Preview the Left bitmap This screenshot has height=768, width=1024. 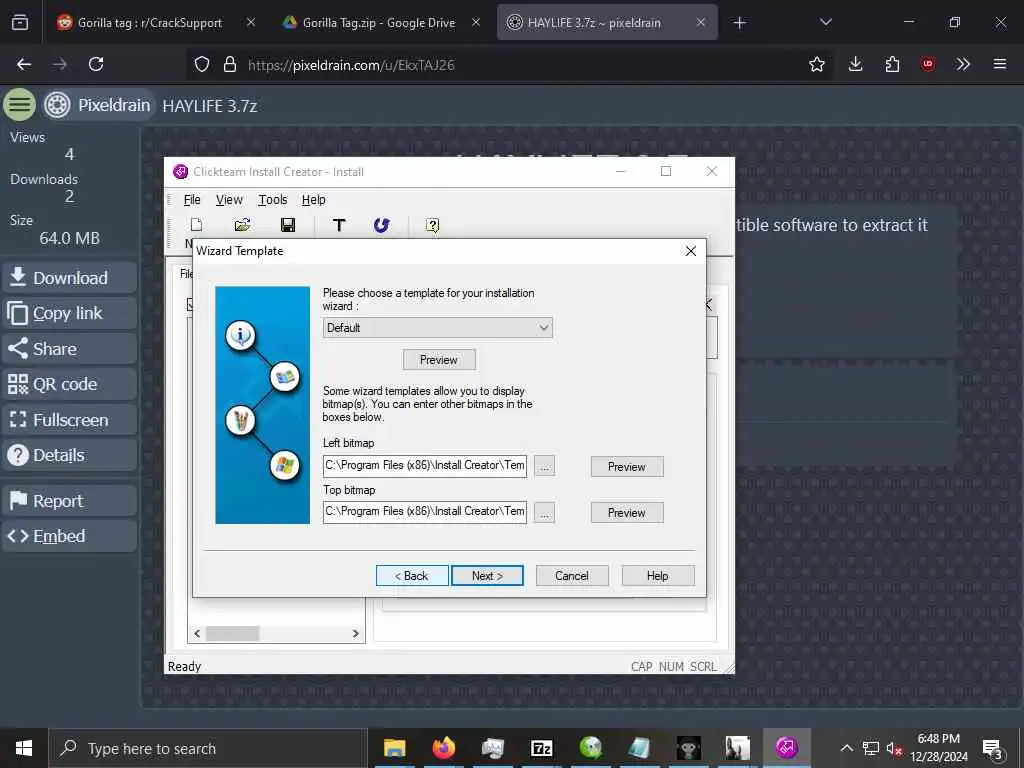[x=627, y=467]
